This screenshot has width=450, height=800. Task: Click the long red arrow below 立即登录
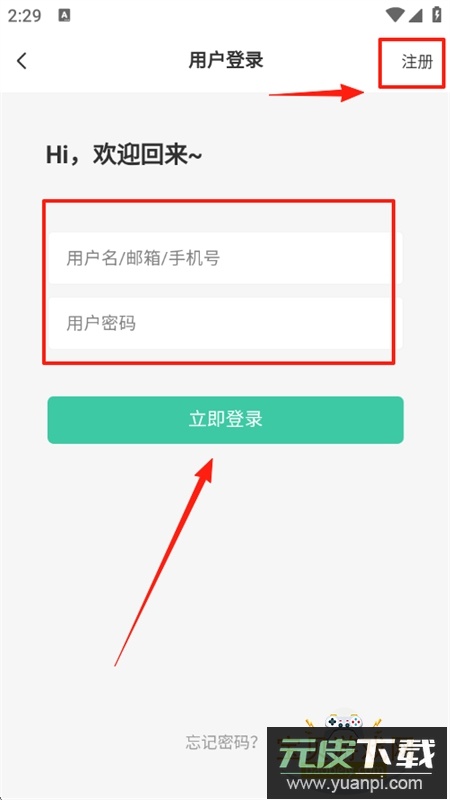163,561
